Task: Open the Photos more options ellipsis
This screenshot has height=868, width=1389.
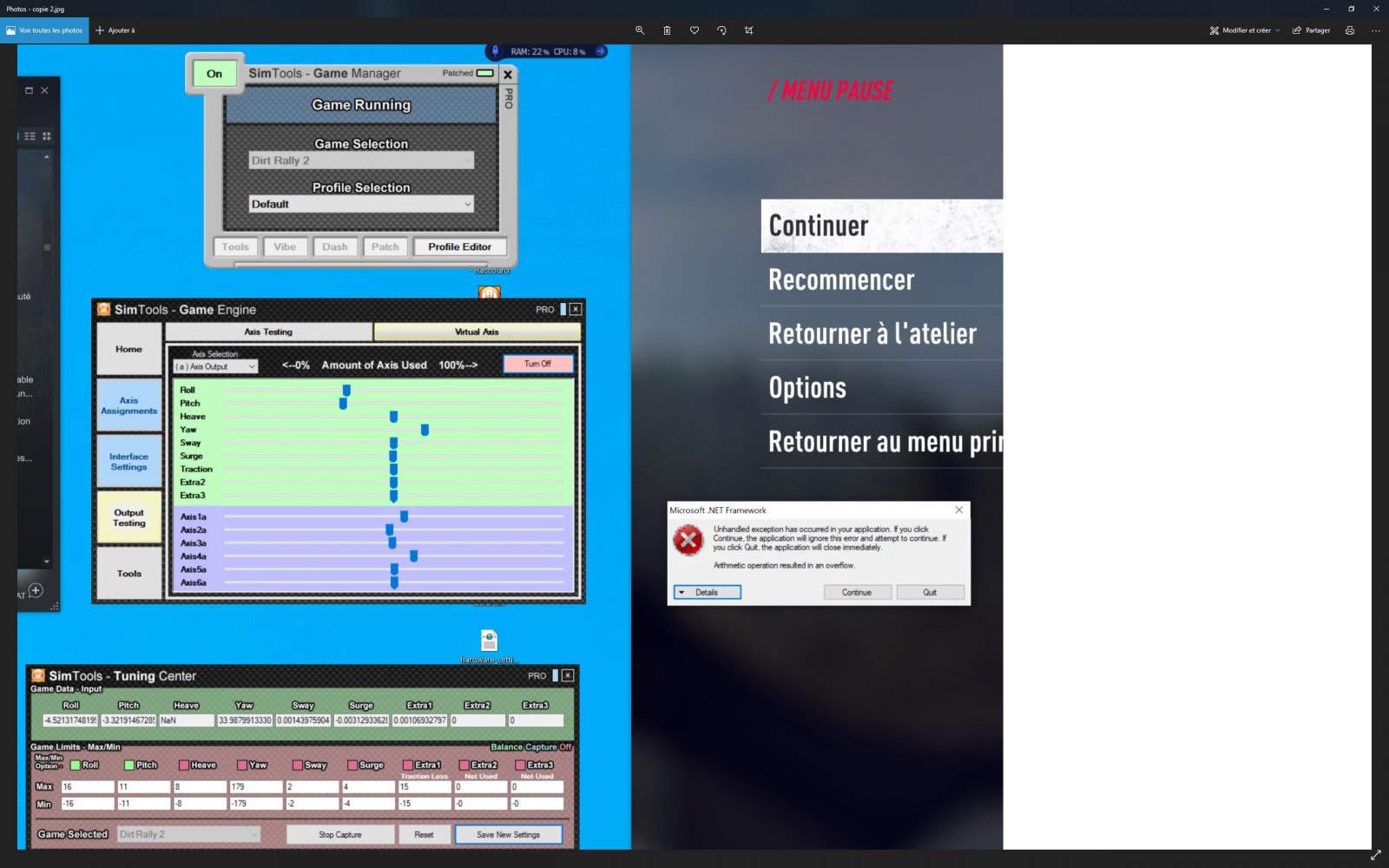Action: (1375, 30)
